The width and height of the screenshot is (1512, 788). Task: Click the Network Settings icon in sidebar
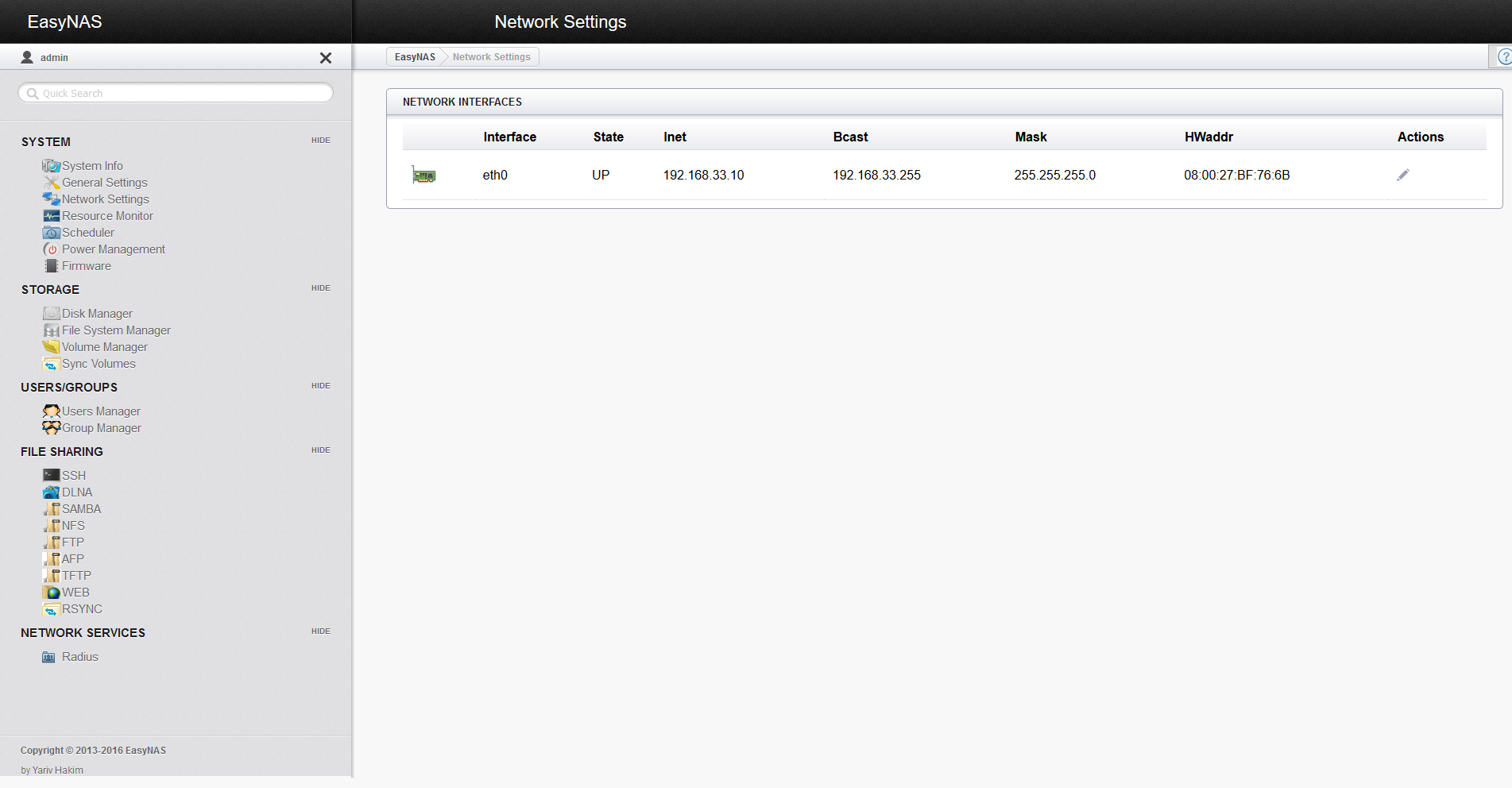52,199
